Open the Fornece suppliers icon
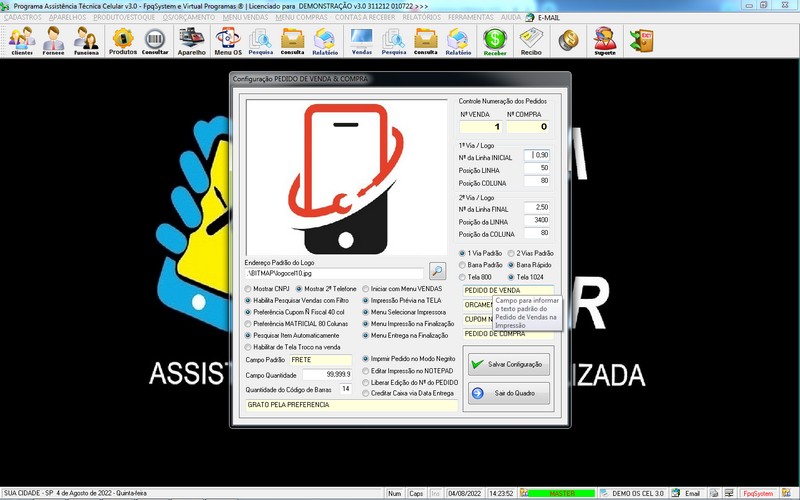The width and height of the screenshot is (800, 500). (54, 40)
